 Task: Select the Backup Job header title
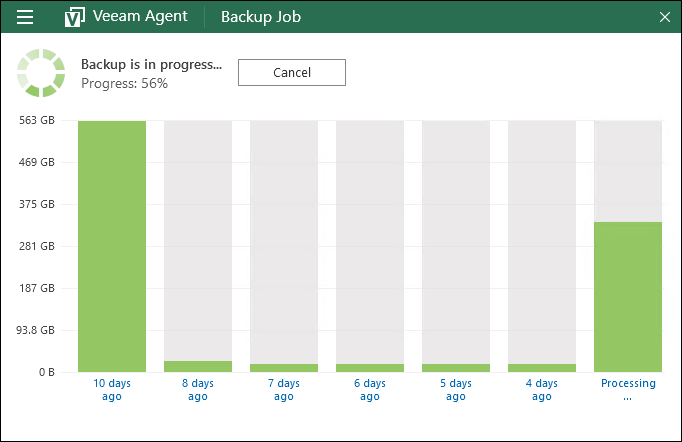pyautogui.click(x=261, y=17)
